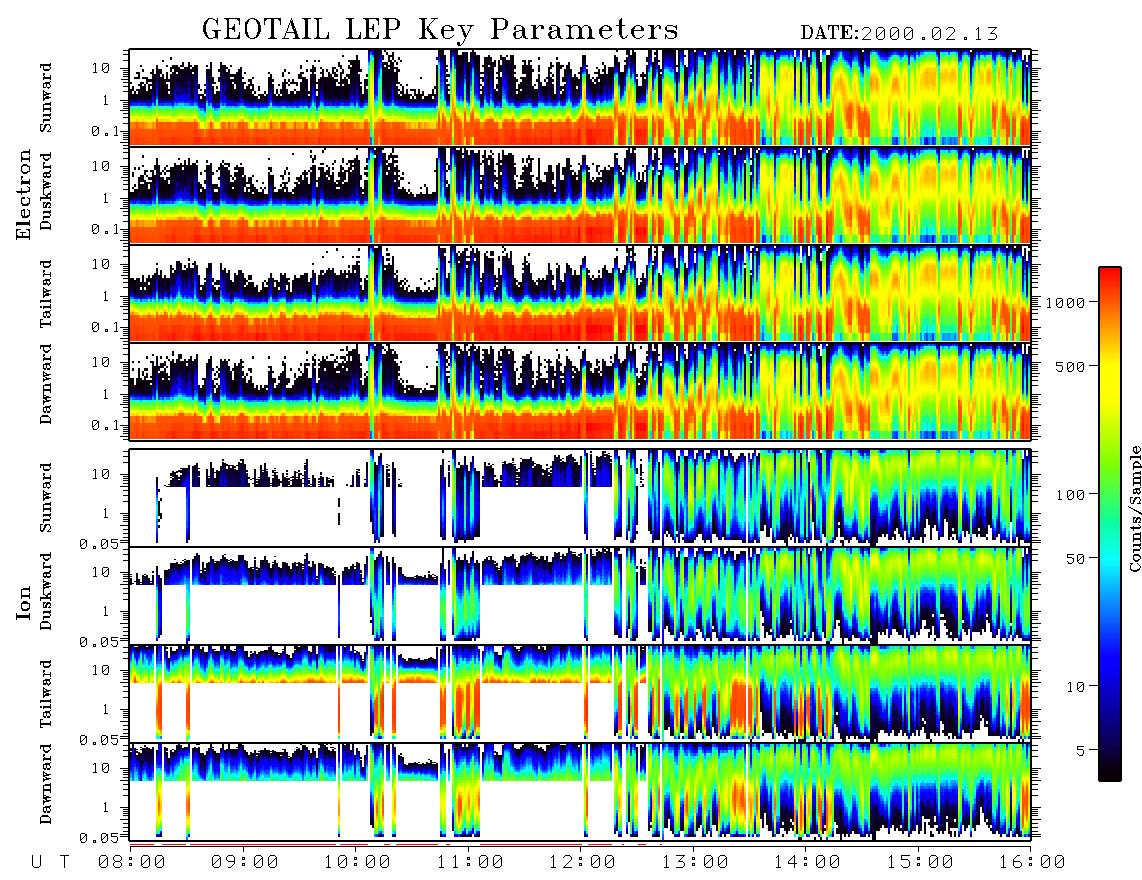Select the Ion "Sunward" panel label
The height and width of the screenshot is (880, 1142).
click(46, 497)
